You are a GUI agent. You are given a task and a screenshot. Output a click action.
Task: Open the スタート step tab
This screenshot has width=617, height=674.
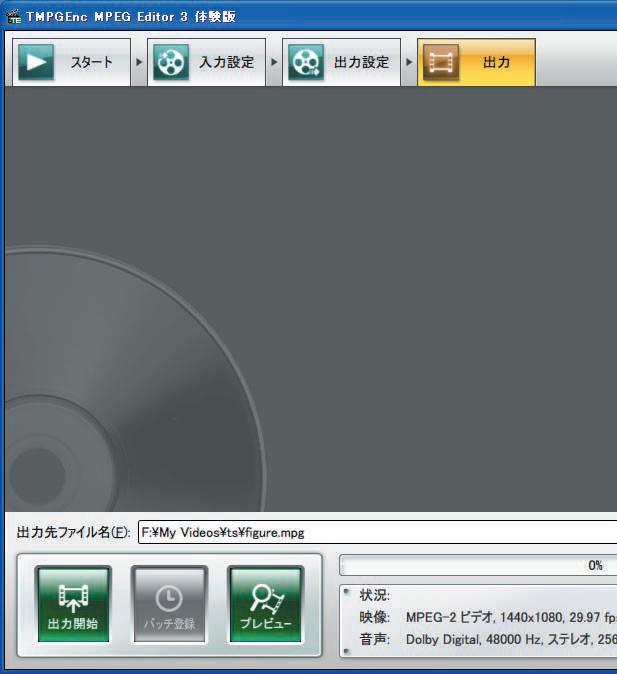(x=71, y=62)
